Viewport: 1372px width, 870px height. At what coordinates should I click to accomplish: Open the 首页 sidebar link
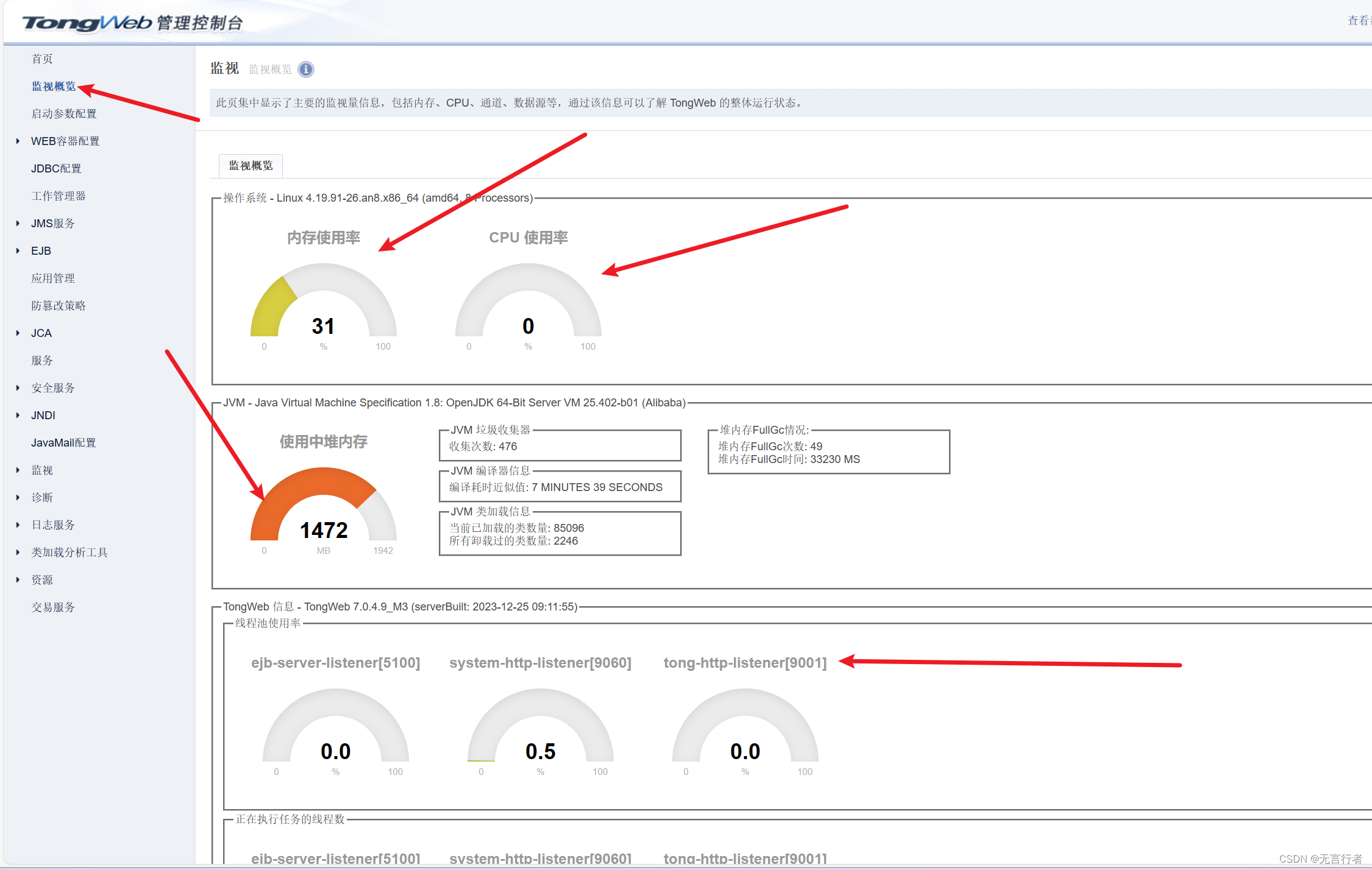pyautogui.click(x=42, y=59)
